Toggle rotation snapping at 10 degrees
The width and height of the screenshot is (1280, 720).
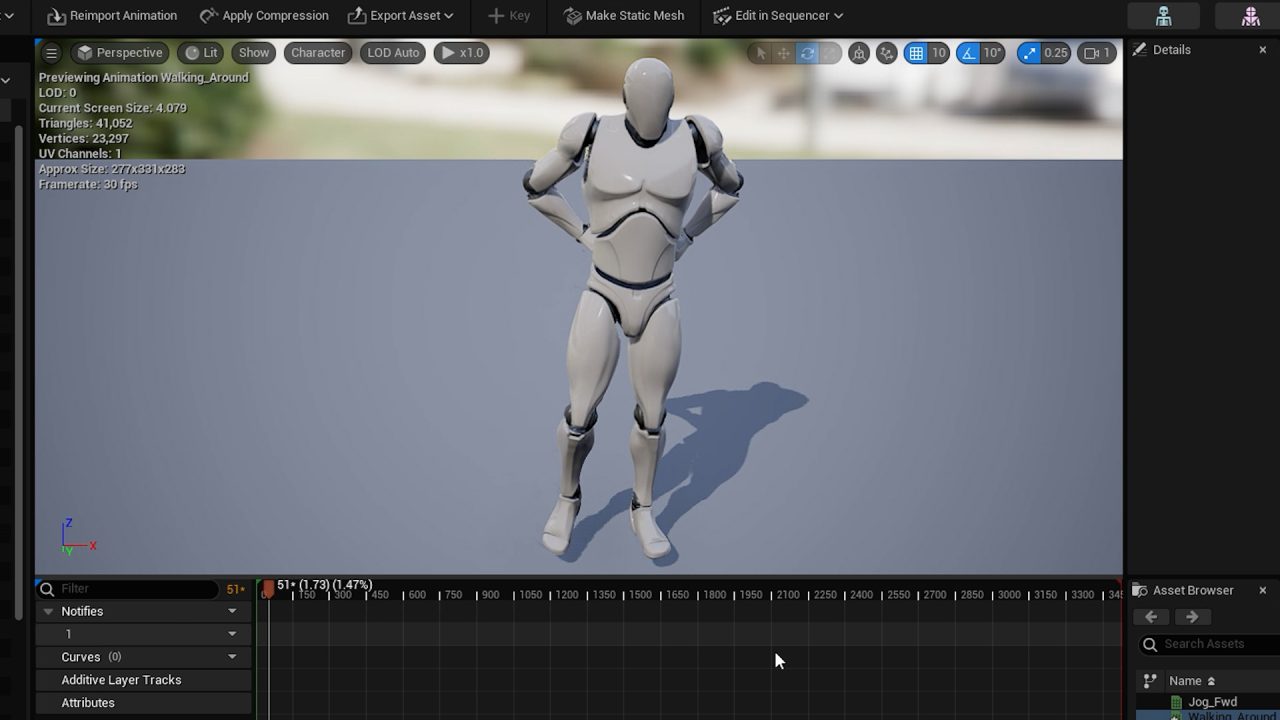[970, 52]
